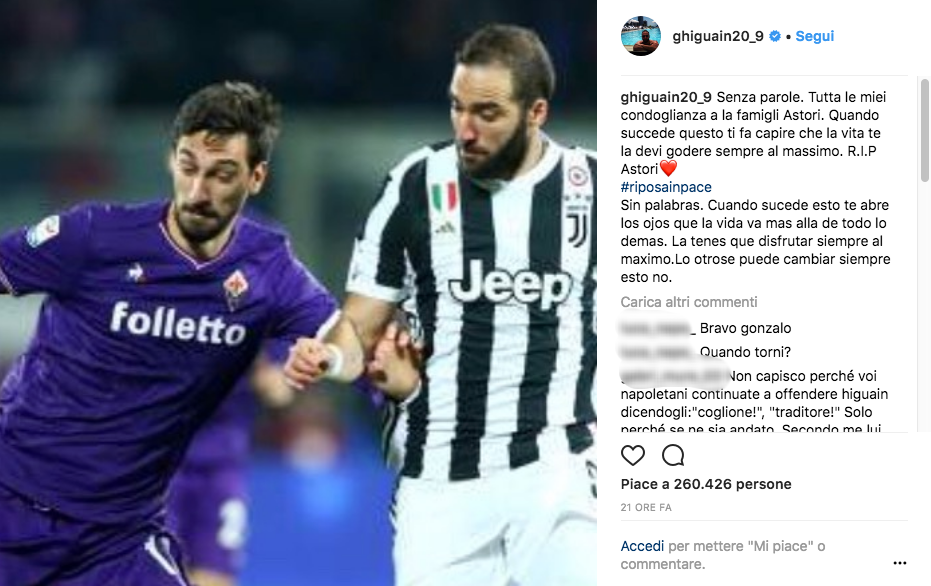Open commenter username beside Bravo gonzalo
Viewport: 931px width, 586px height.
point(658,328)
